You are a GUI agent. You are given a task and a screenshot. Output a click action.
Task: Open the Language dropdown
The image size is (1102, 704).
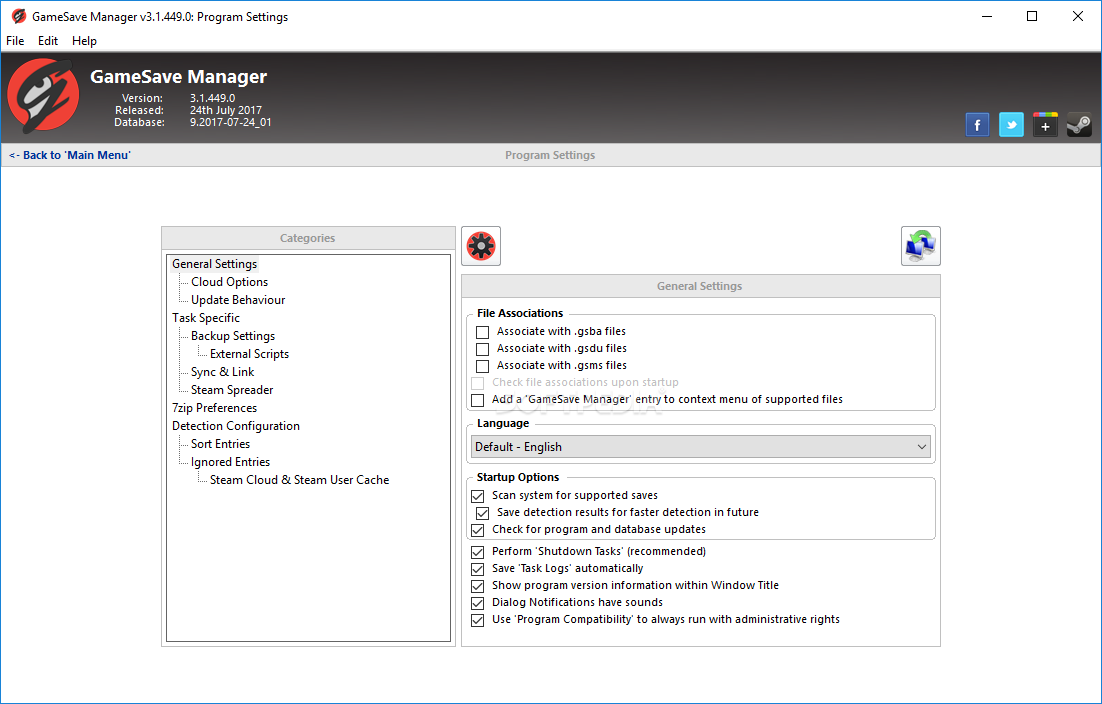[701, 447]
